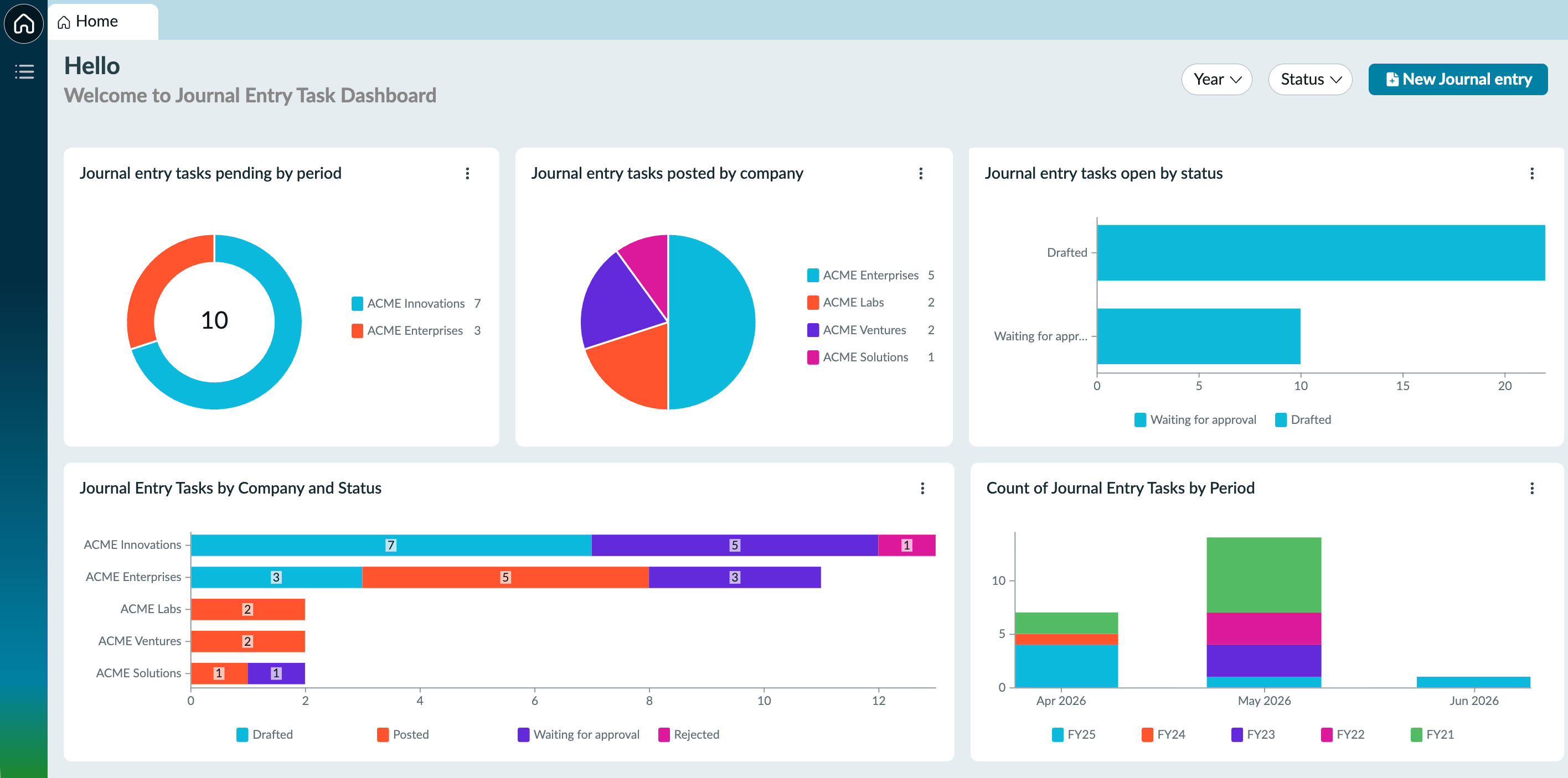Toggle FY21 legend in period chart
This screenshot has width=1568, height=778.
point(1432,734)
